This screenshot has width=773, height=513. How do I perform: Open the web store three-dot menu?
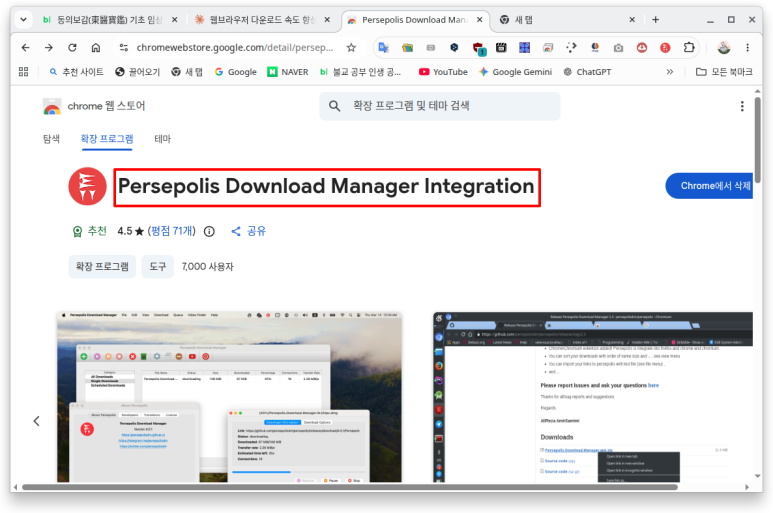tap(742, 106)
